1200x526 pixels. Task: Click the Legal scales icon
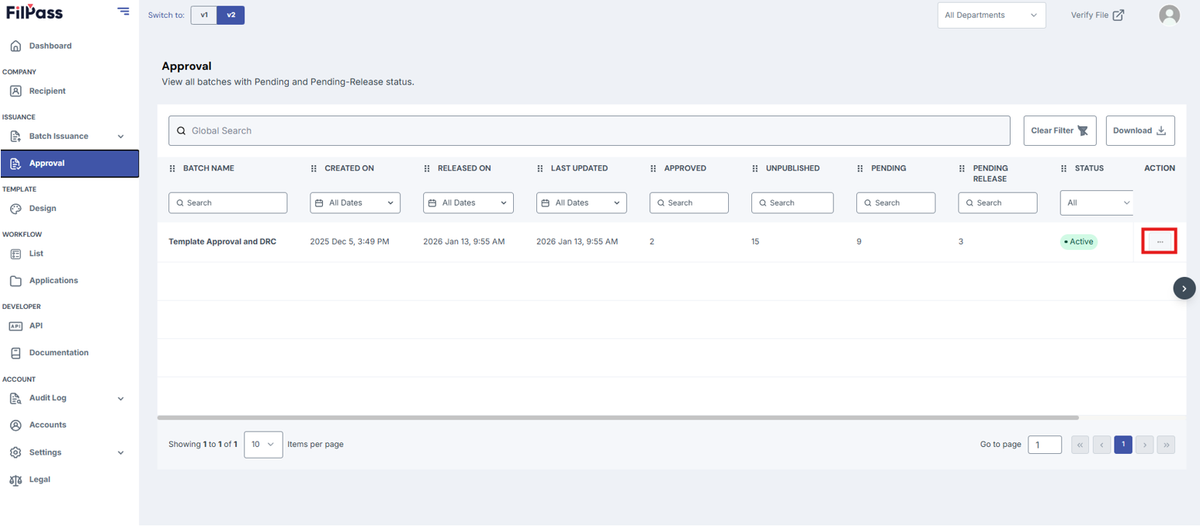coord(15,479)
